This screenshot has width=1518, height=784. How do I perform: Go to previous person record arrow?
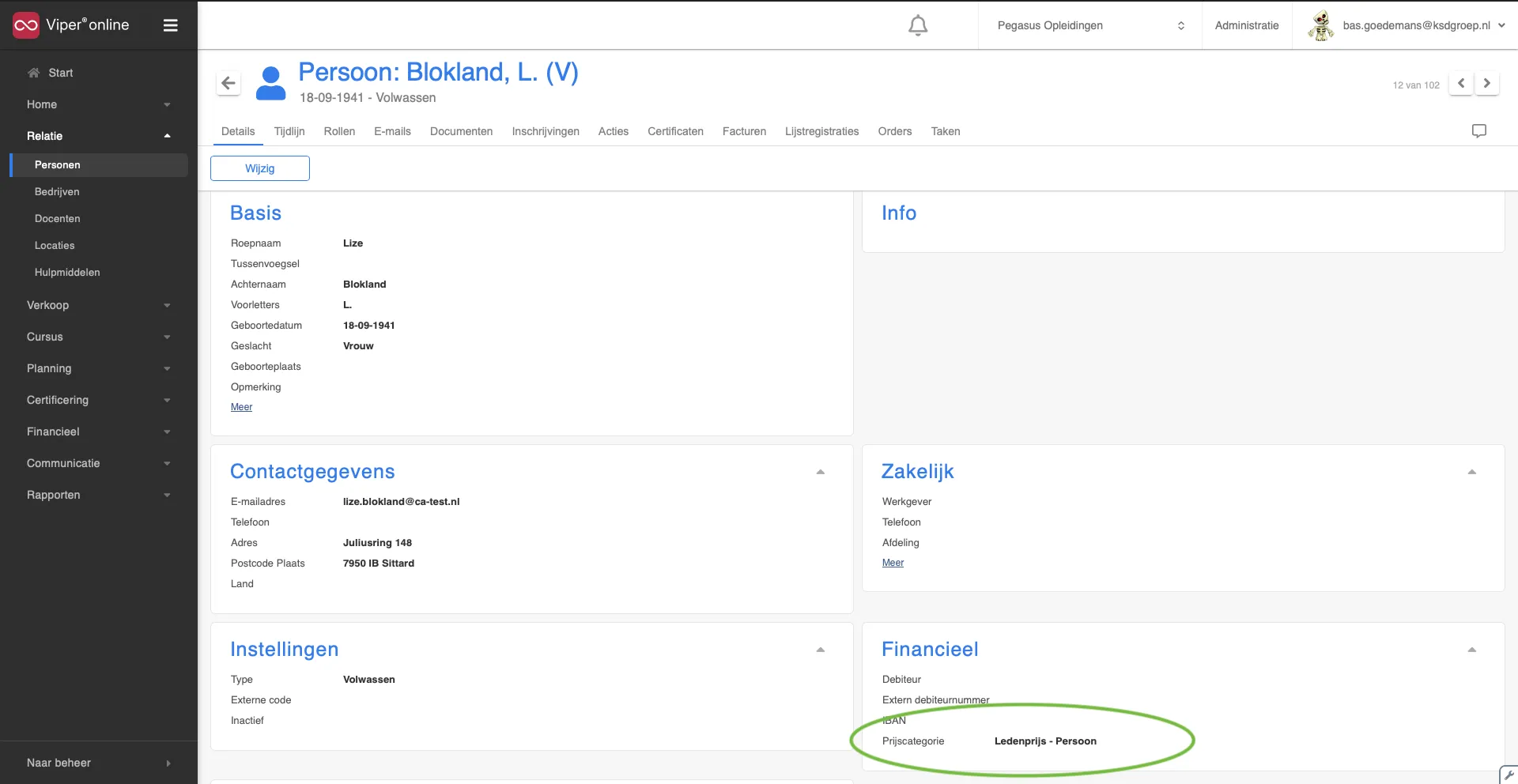(1460, 83)
